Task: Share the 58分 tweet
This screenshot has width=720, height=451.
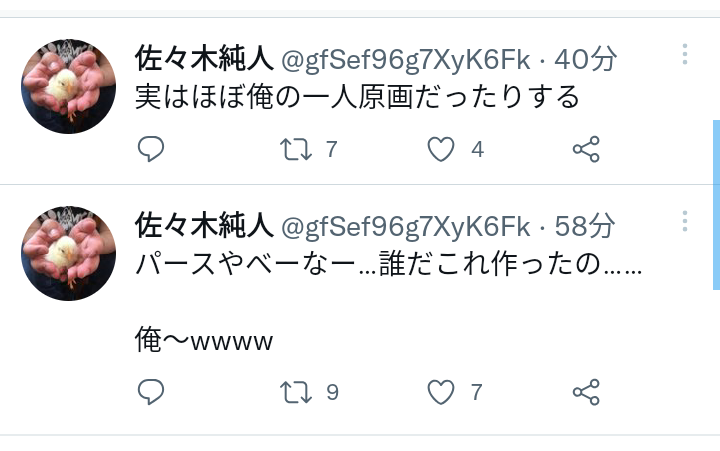Action: [x=586, y=392]
